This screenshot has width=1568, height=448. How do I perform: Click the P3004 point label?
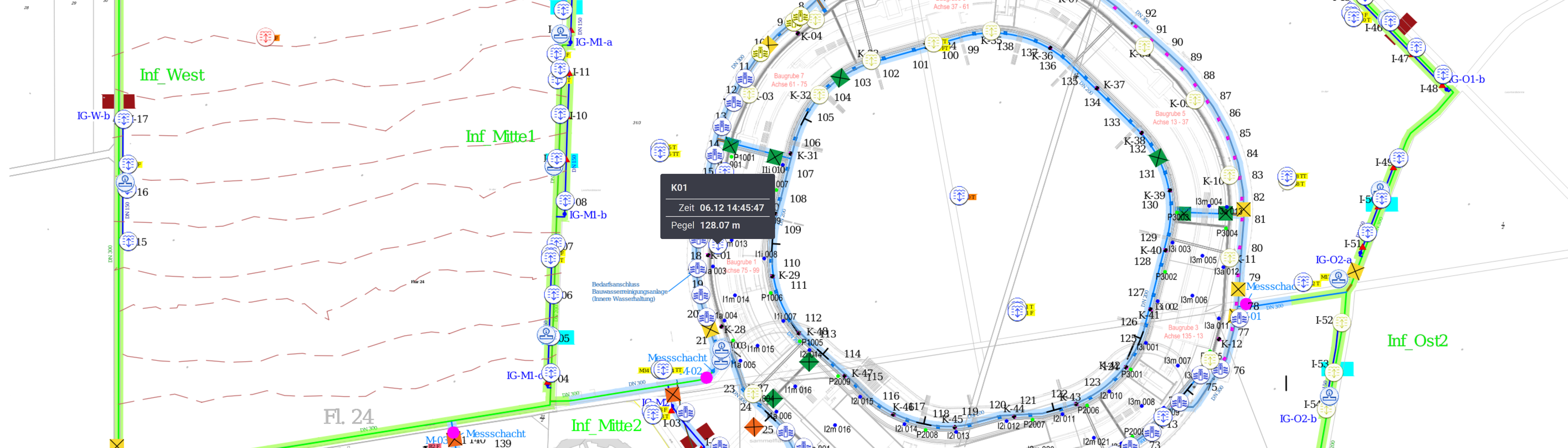pos(1227,233)
